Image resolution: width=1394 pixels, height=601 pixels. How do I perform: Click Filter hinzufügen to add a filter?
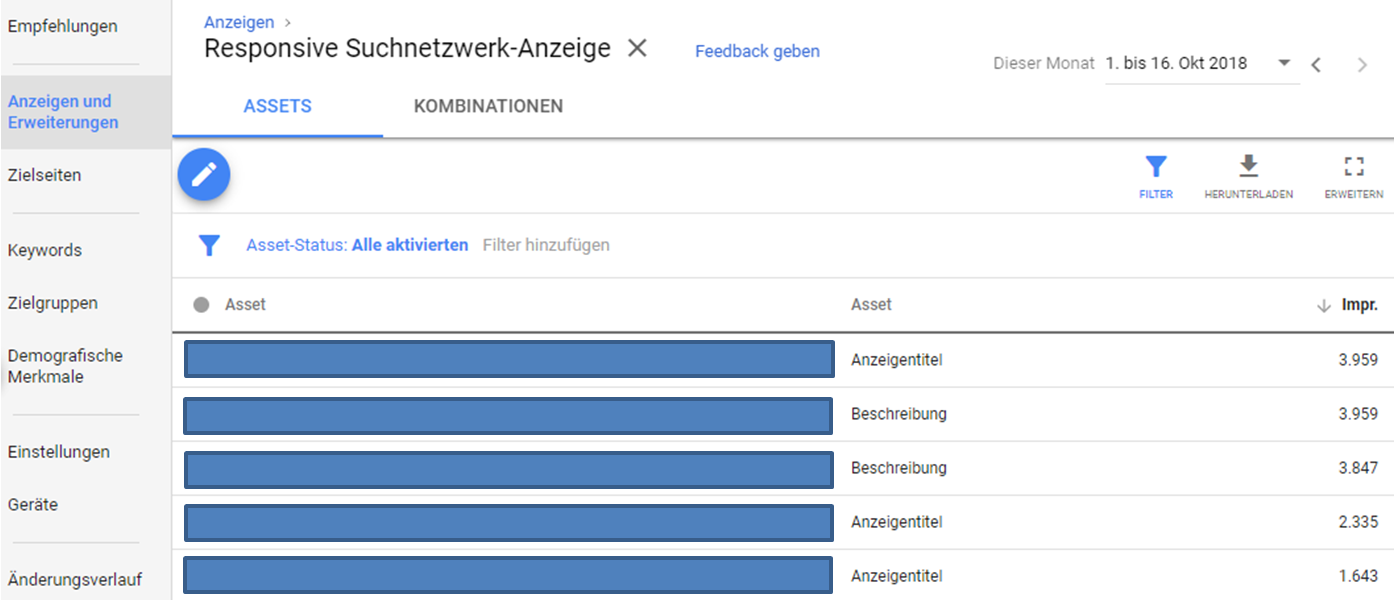point(546,244)
